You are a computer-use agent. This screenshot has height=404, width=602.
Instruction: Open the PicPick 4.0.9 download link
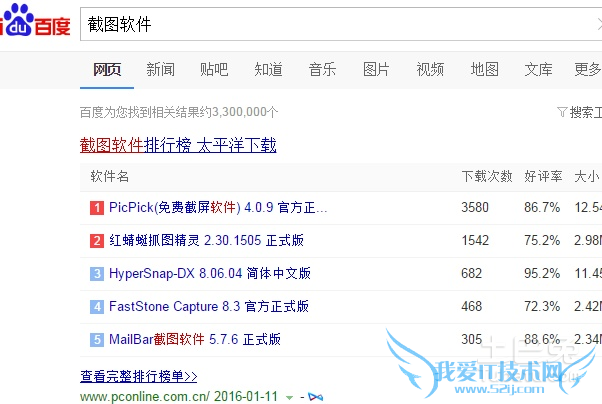[x=218, y=207]
